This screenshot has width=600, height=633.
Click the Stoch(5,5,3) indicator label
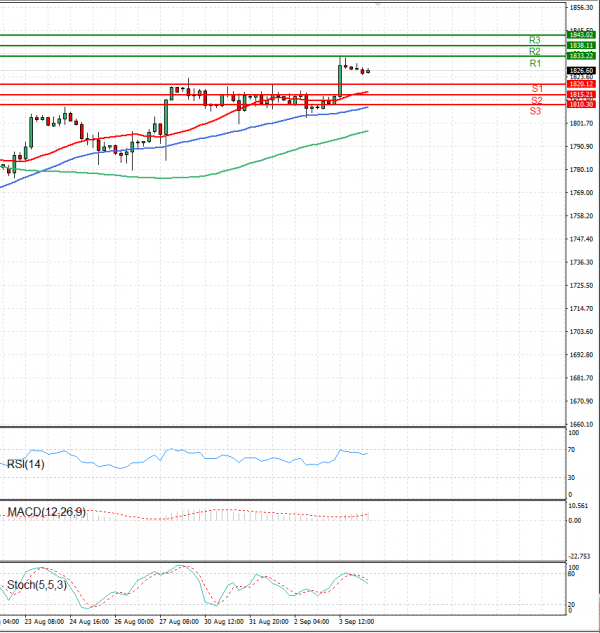tap(36, 584)
